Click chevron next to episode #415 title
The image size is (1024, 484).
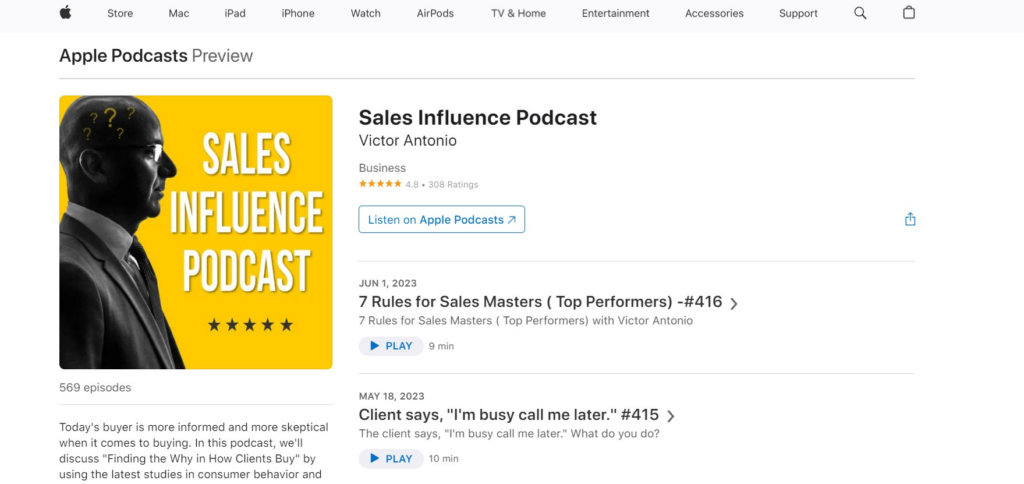point(671,416)
